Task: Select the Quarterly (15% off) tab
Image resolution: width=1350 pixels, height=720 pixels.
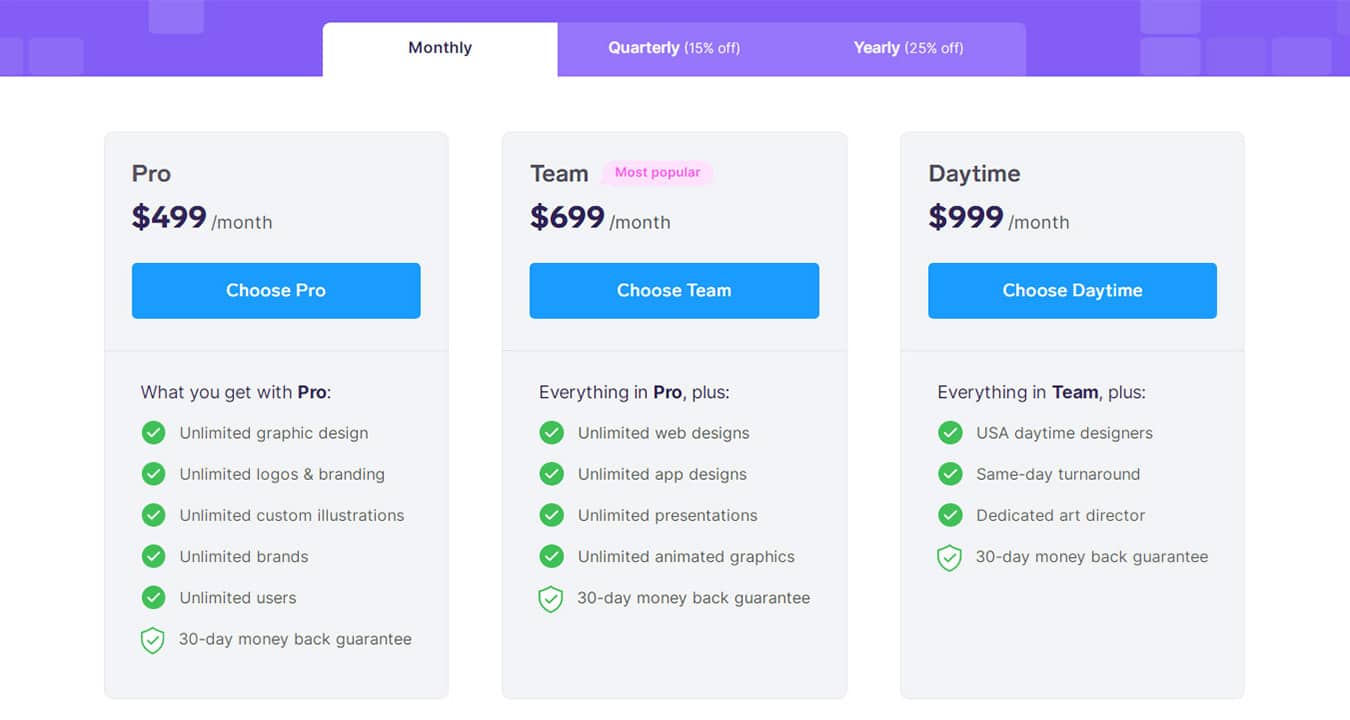Action: (x=674, y=48)
